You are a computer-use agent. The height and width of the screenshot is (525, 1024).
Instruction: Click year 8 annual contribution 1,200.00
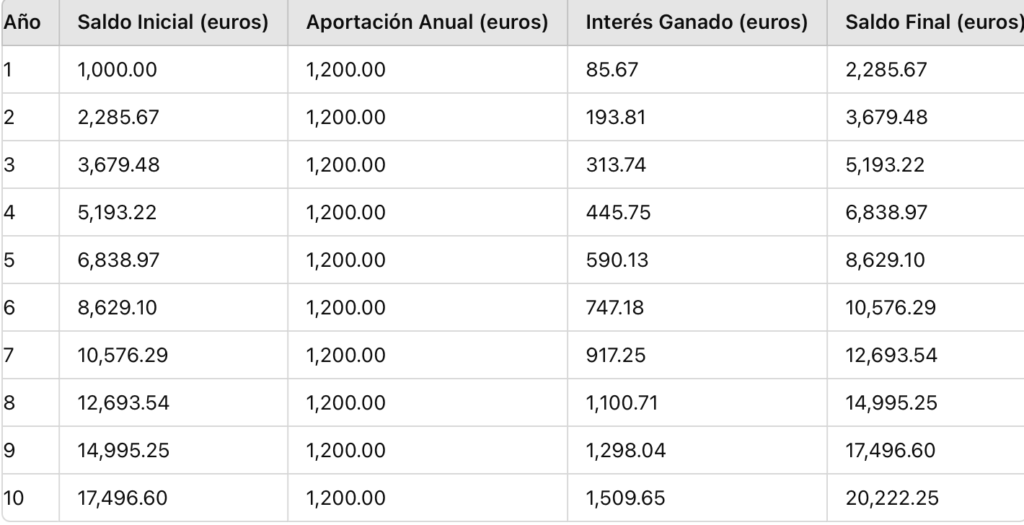(x=346, y=403)
